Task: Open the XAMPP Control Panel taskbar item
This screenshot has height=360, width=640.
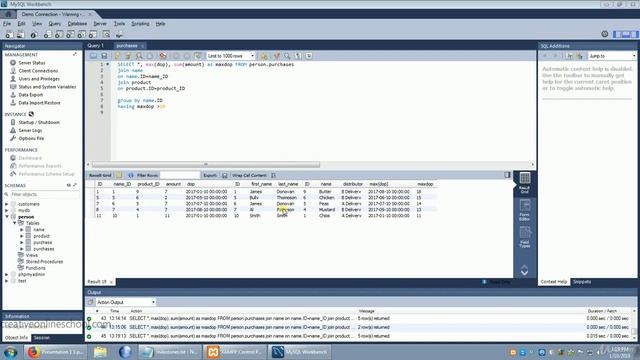Action: point(235,352)
